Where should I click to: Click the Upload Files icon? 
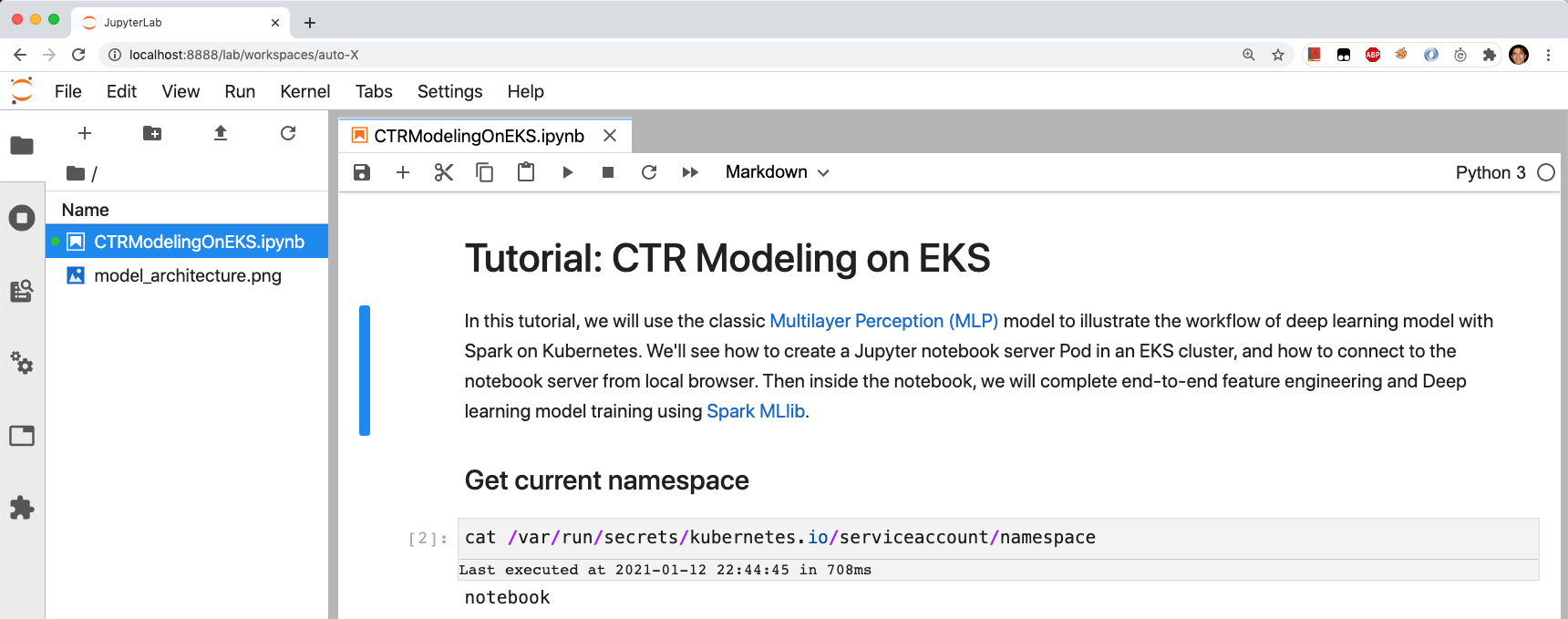pyautogui.click(x=221, y=133)
